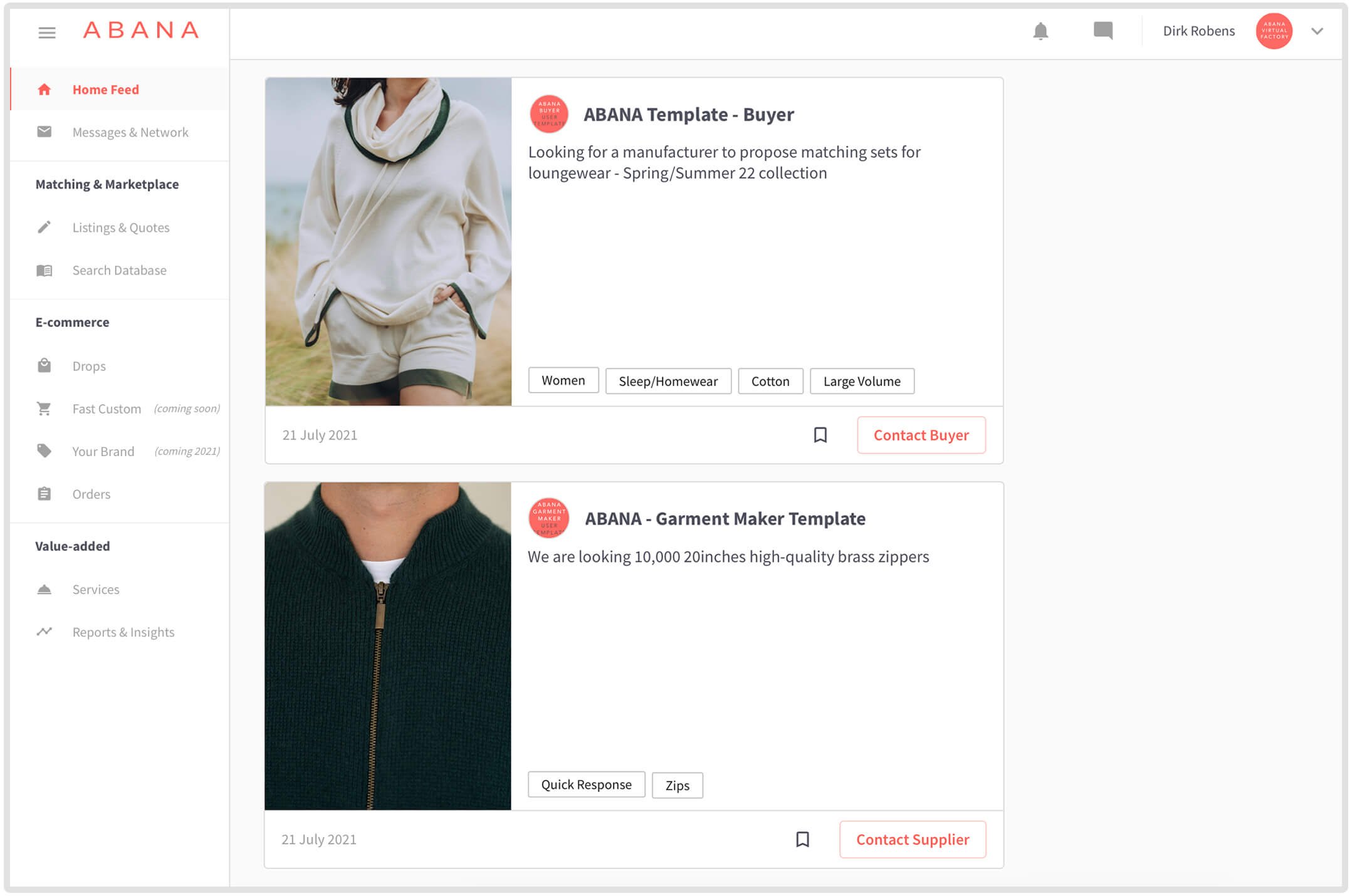Click the Fast Custom cart icon
Image resolution: width=1357 pixels, height=896 pixels.
(44, 409)
